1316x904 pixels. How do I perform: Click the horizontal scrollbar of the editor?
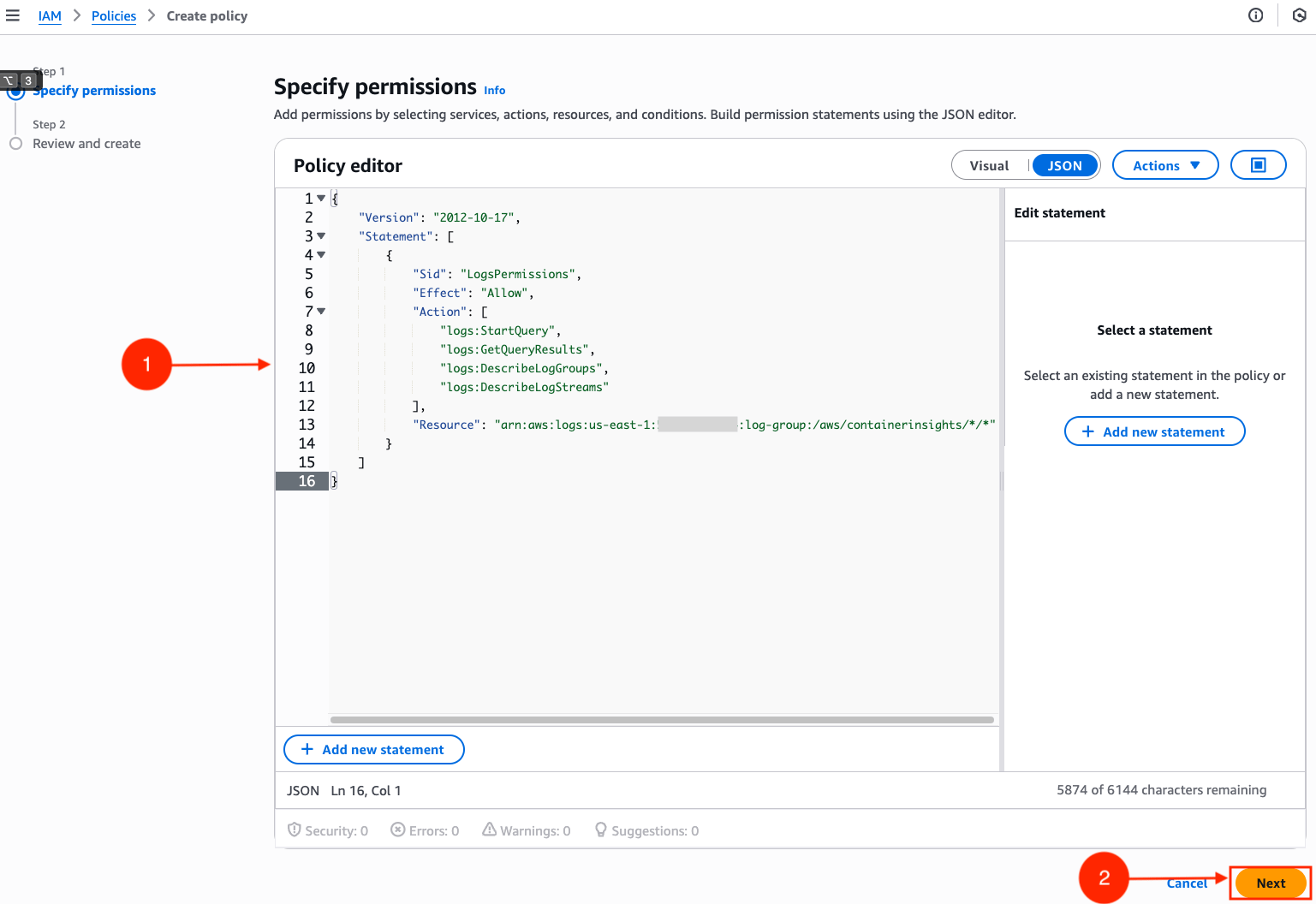[x=662, y=720]
